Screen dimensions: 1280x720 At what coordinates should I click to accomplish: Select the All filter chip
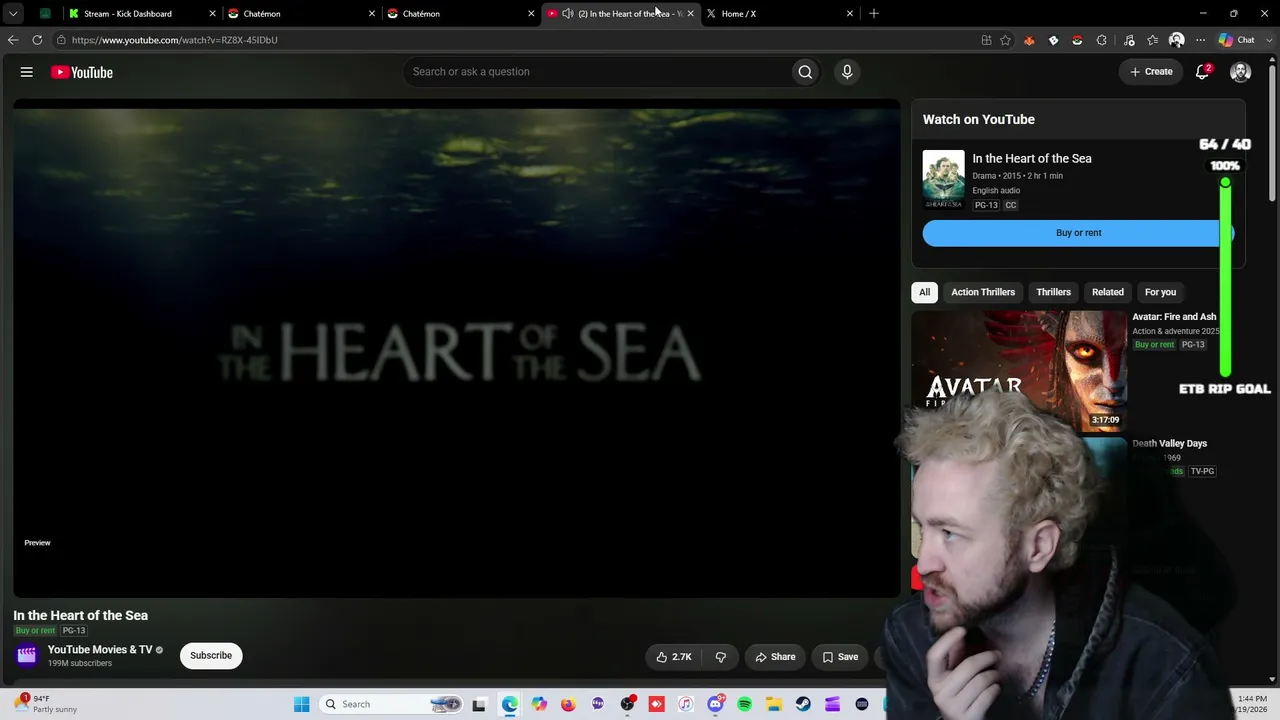point(924,292)
